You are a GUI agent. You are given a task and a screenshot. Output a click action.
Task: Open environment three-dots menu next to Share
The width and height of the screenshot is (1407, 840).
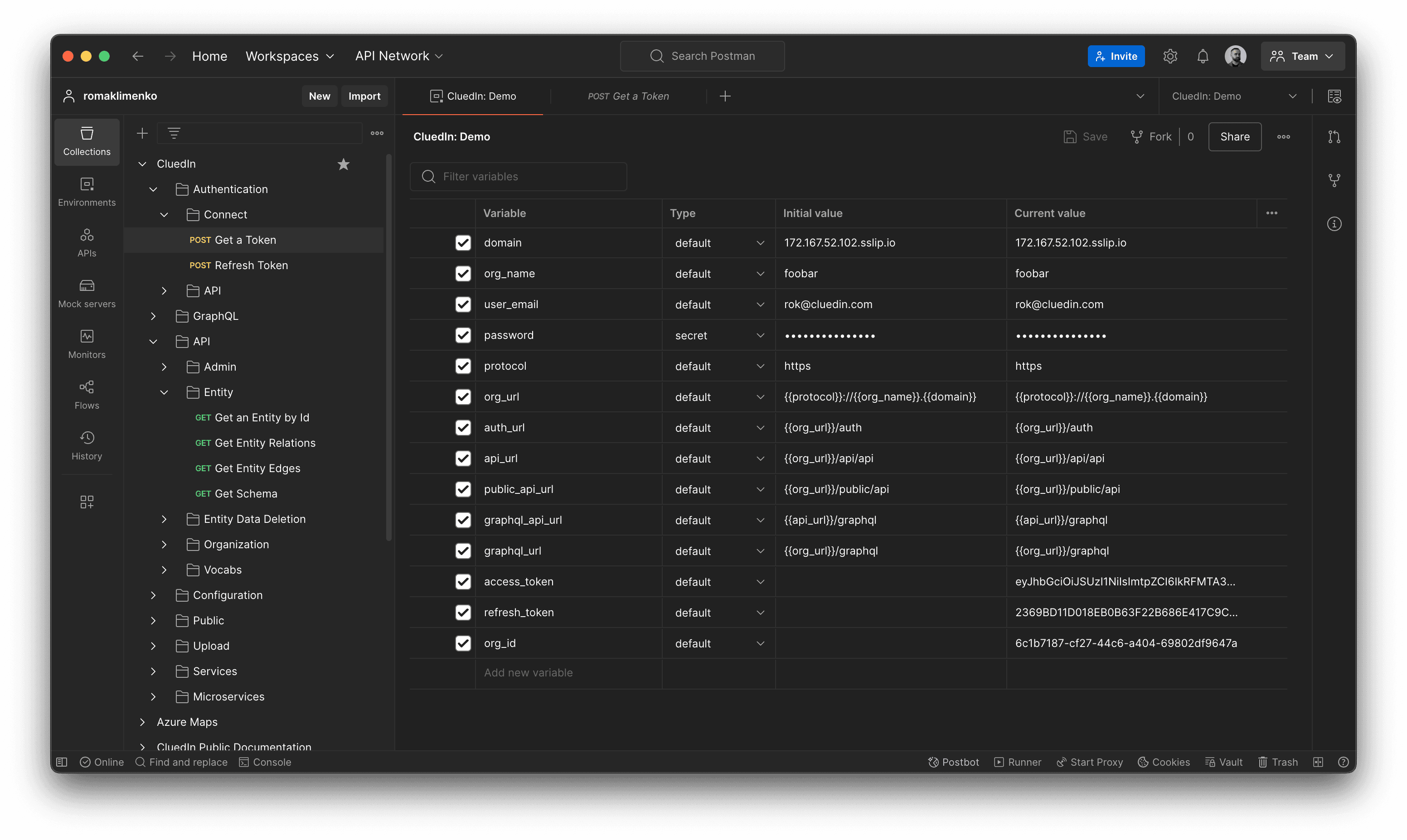tap(1284, 137)
